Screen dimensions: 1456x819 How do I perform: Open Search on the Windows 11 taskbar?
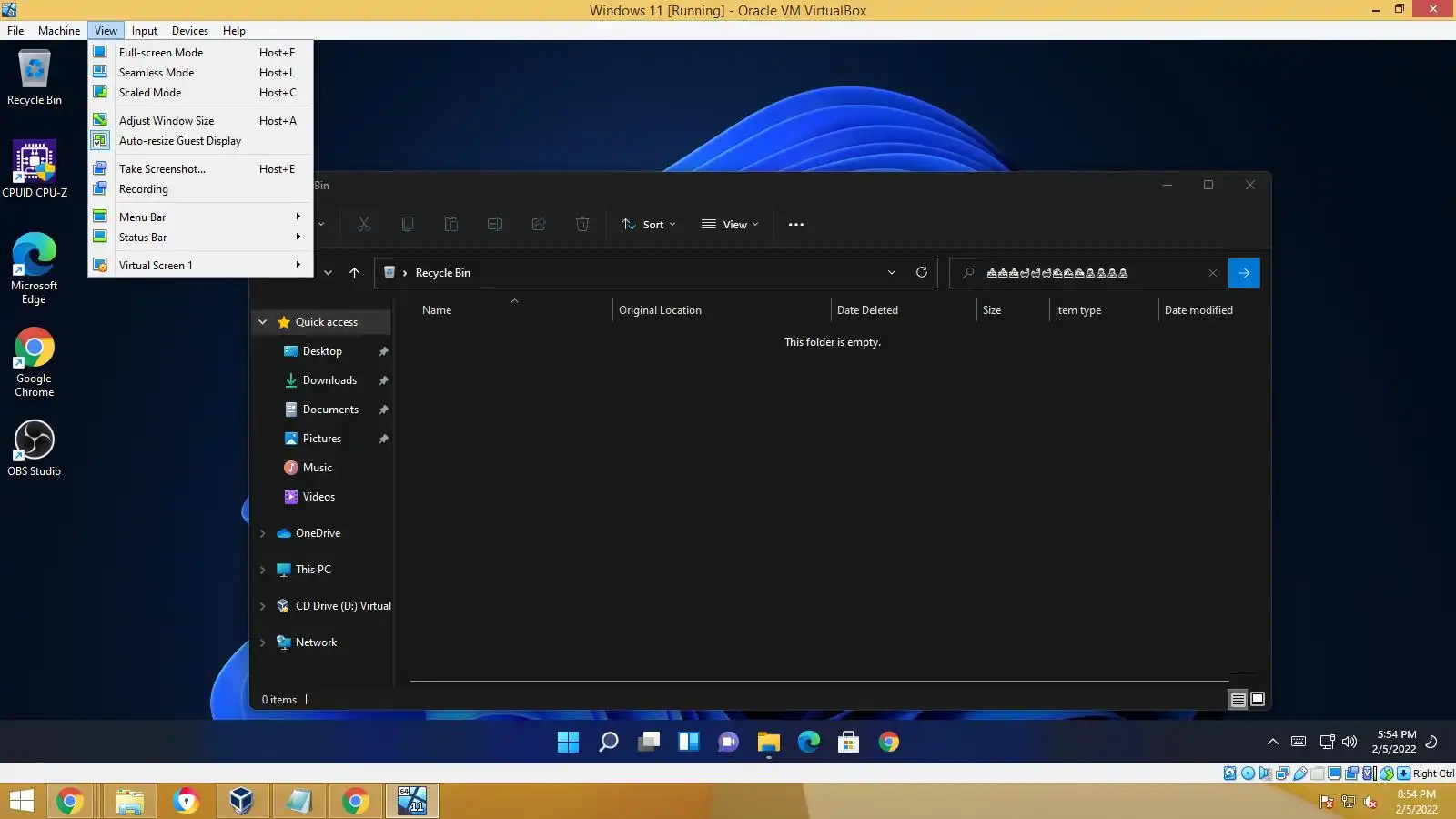(x=609, y=743)
